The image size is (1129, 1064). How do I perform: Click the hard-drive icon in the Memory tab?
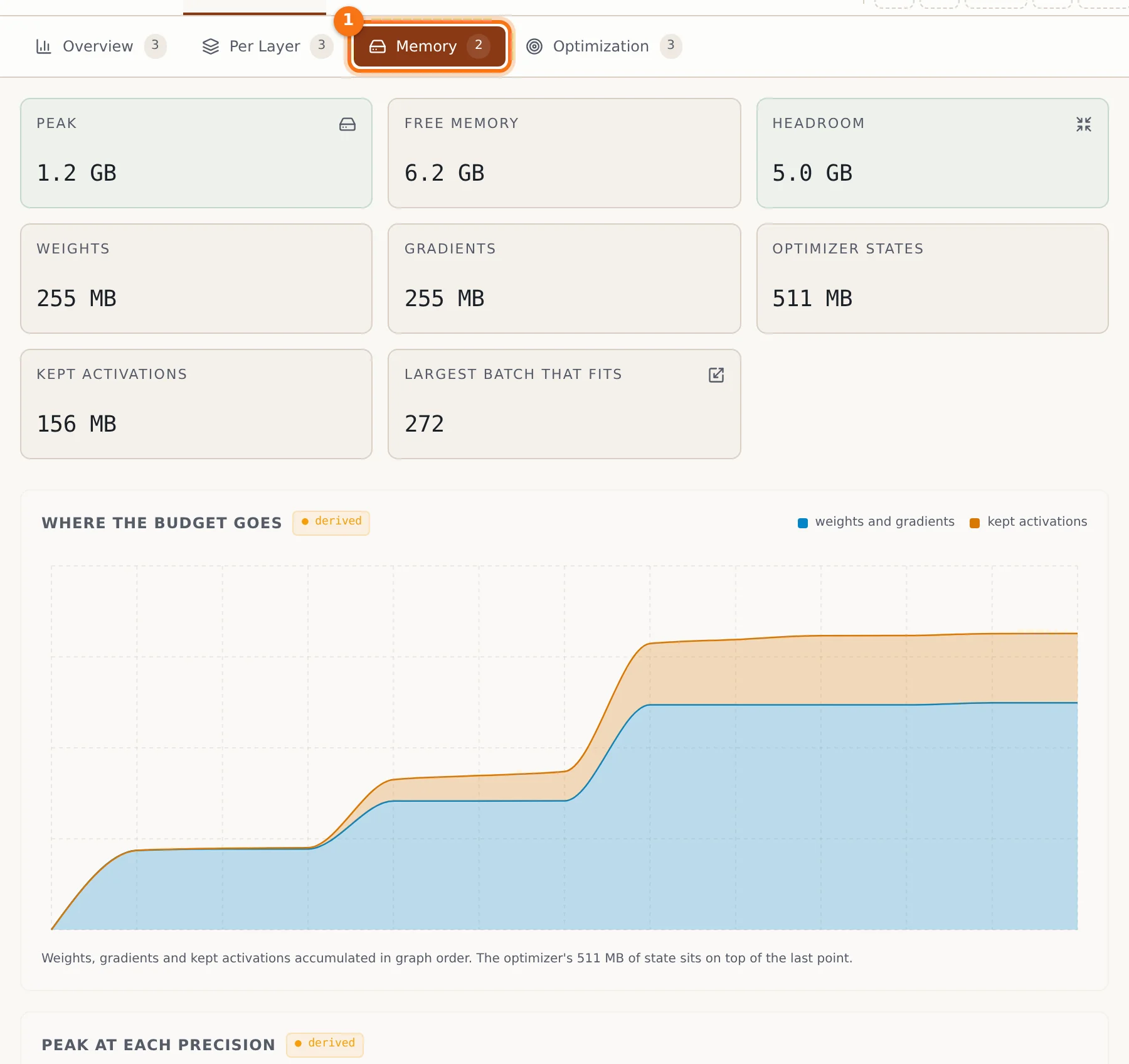378,46
